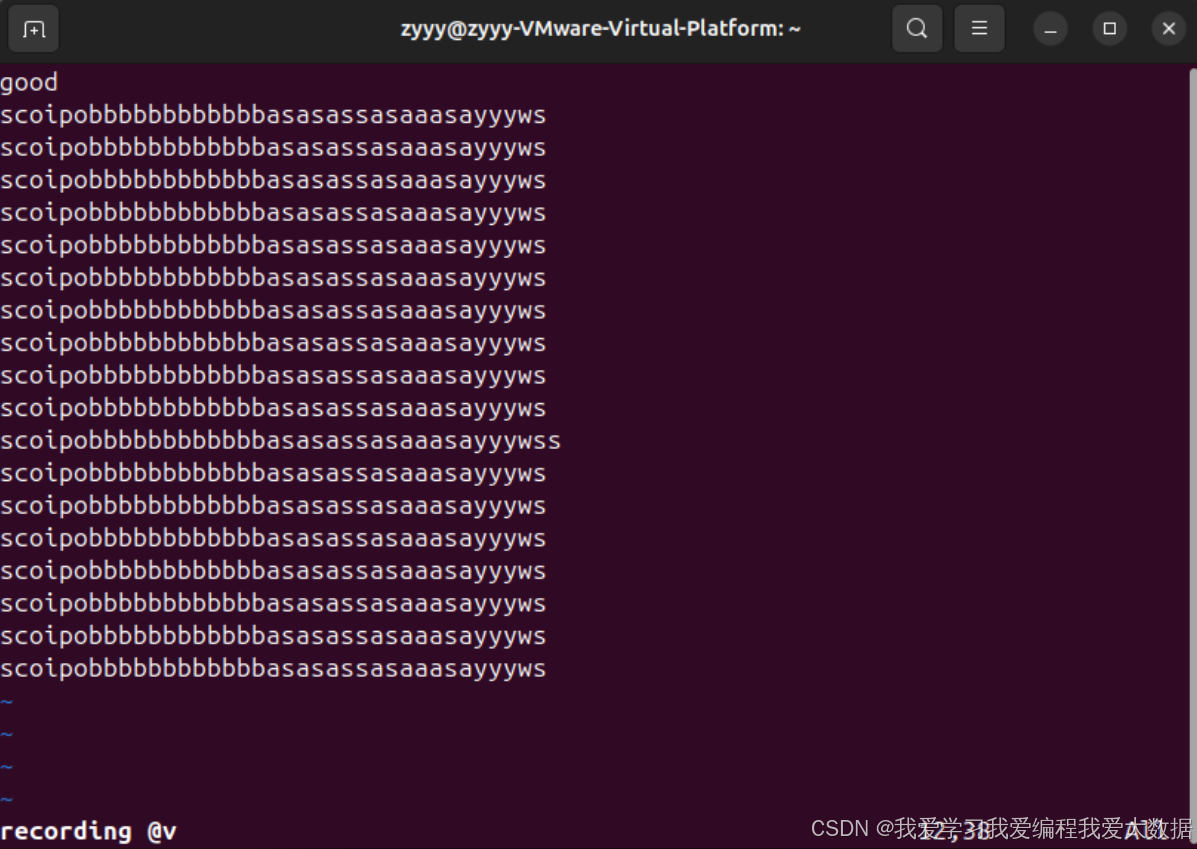1197x849 pixels.
Task: Click the line ending with yyywss
Action: (280, 440)
